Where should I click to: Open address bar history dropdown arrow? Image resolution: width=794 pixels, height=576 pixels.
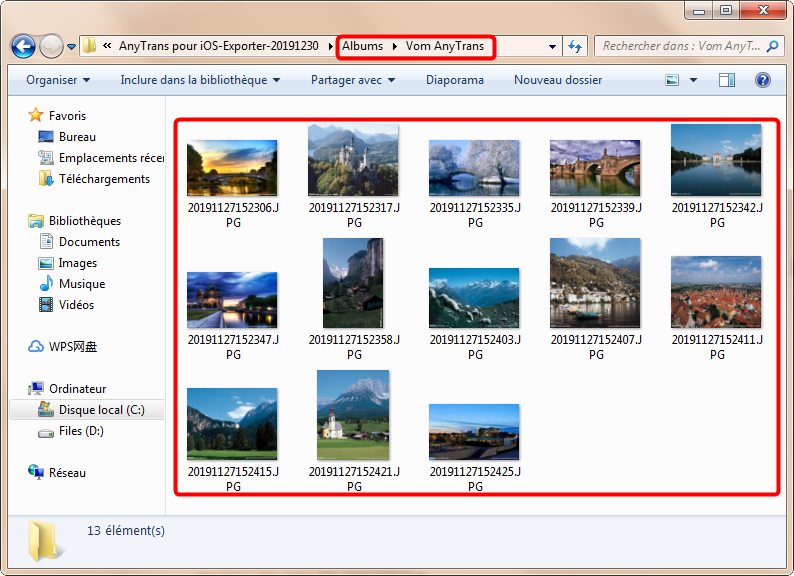[x=553, y=47]
